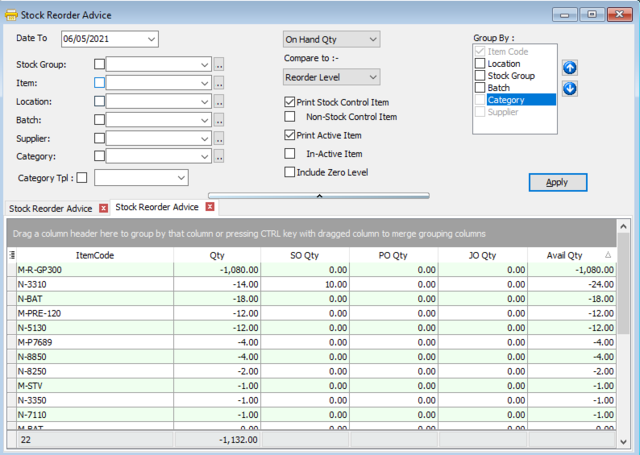This screenshot has width=640, height=455.
Task: Select Category in the Group By list
Action: click(x=507, y=100)
